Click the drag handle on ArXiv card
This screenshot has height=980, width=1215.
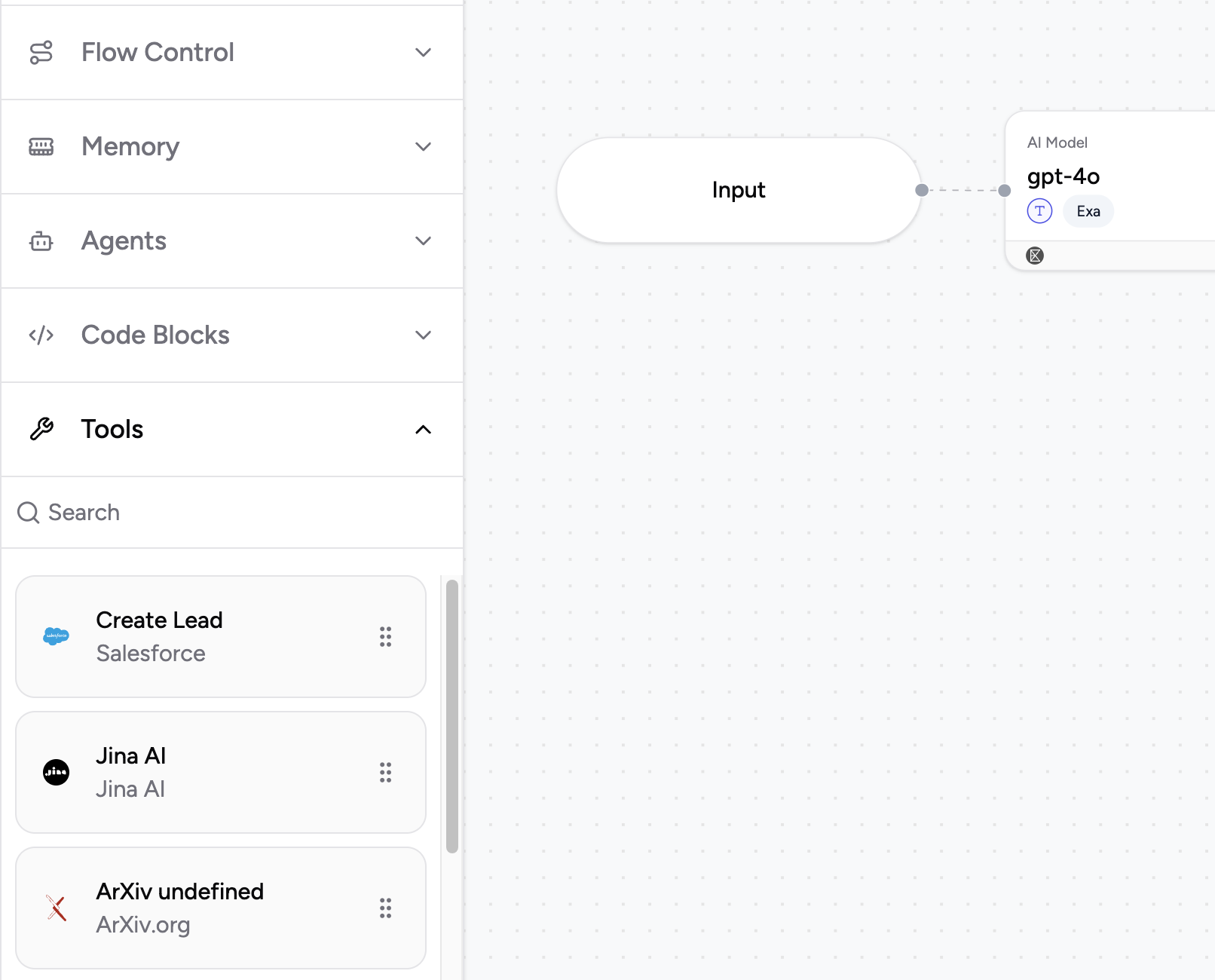[385, 908]
